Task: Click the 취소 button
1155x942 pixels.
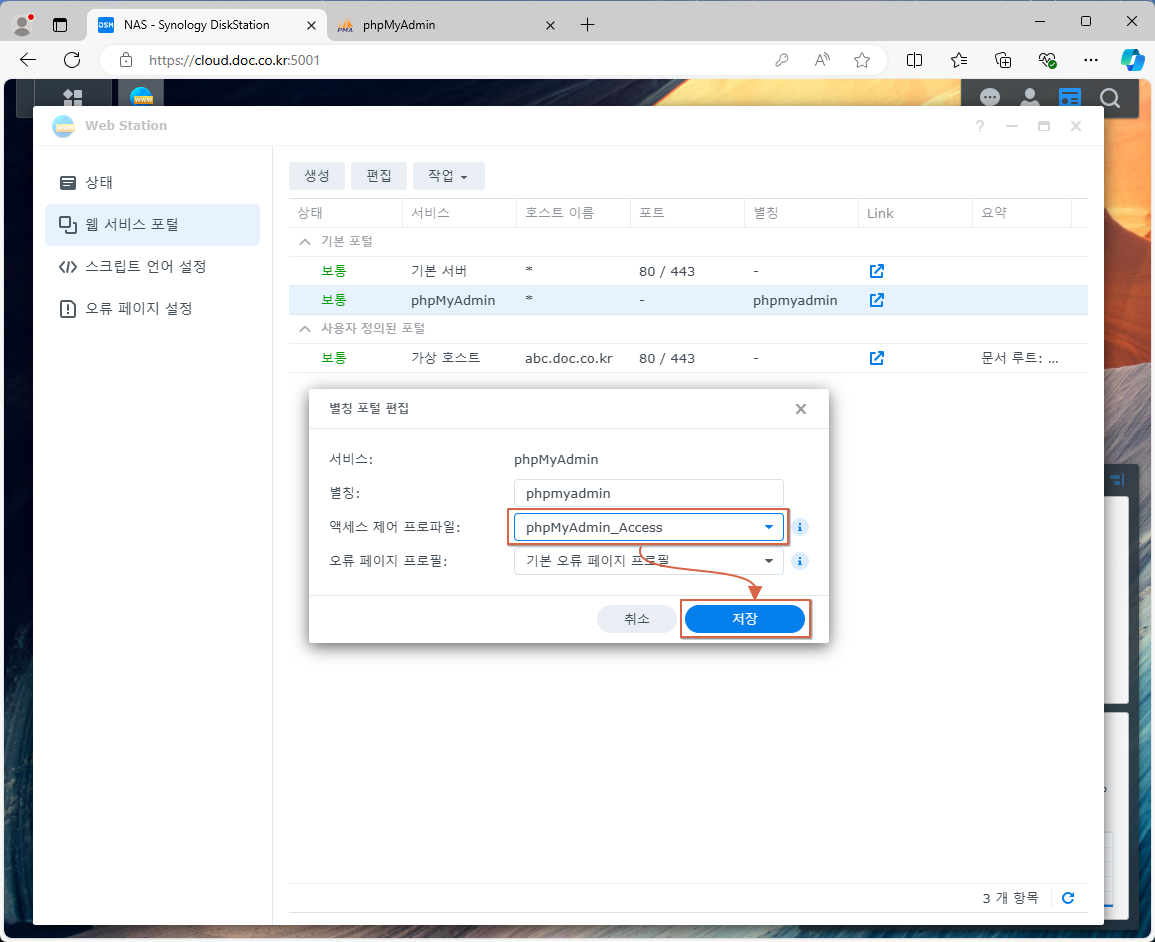Action: 636,619
